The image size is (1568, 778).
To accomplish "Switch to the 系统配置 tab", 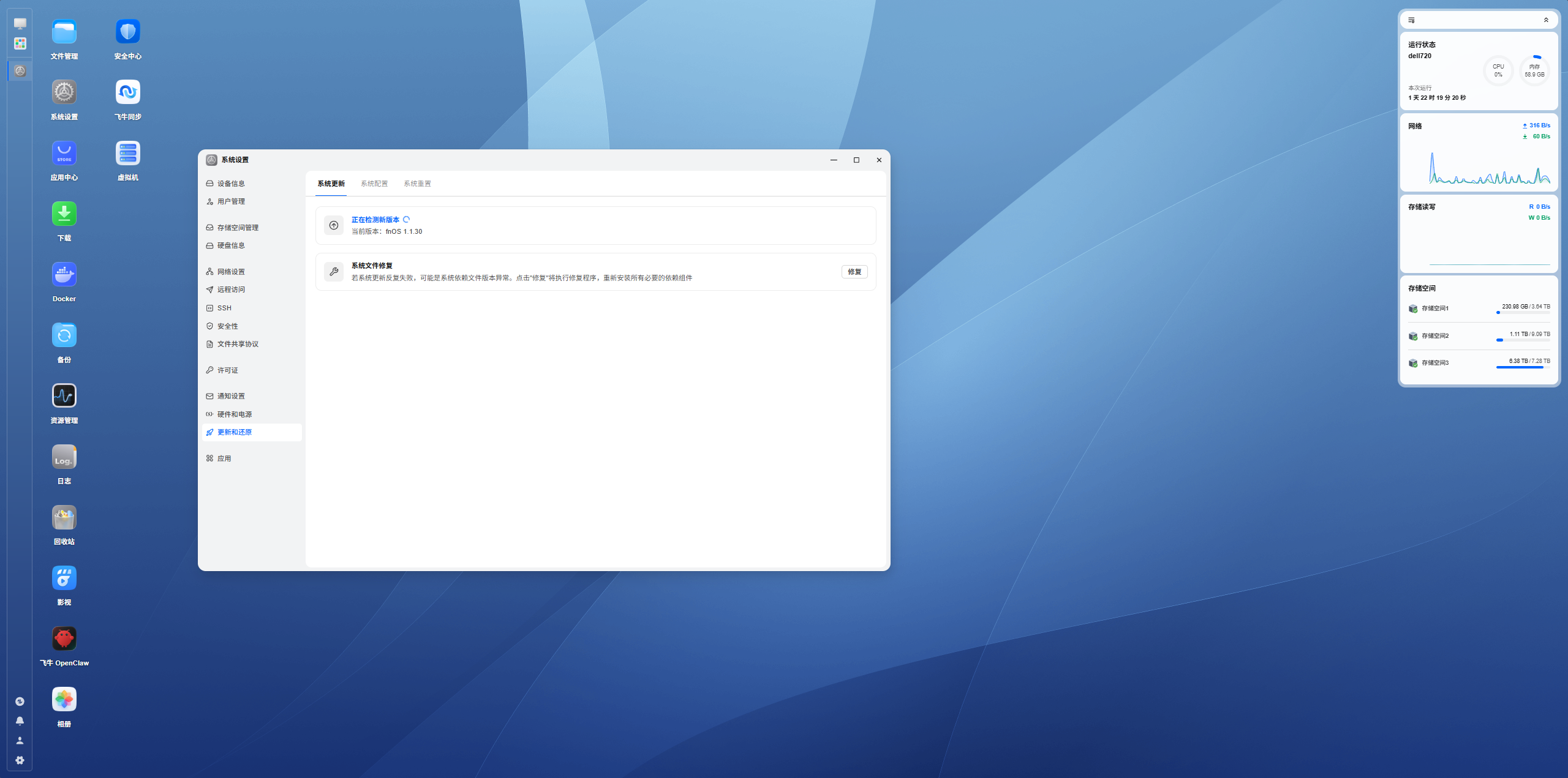I will click(374, 184).
